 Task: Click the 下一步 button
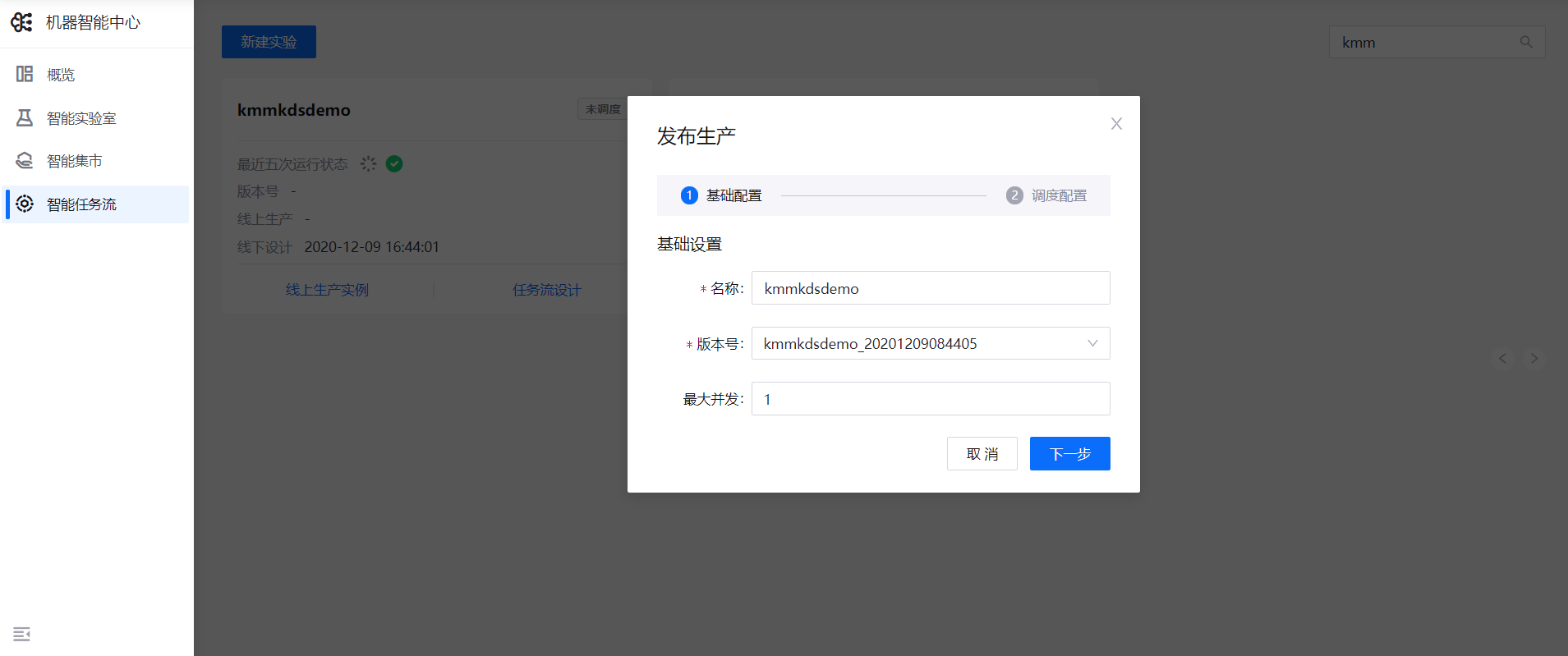[x=1070, y=454]
